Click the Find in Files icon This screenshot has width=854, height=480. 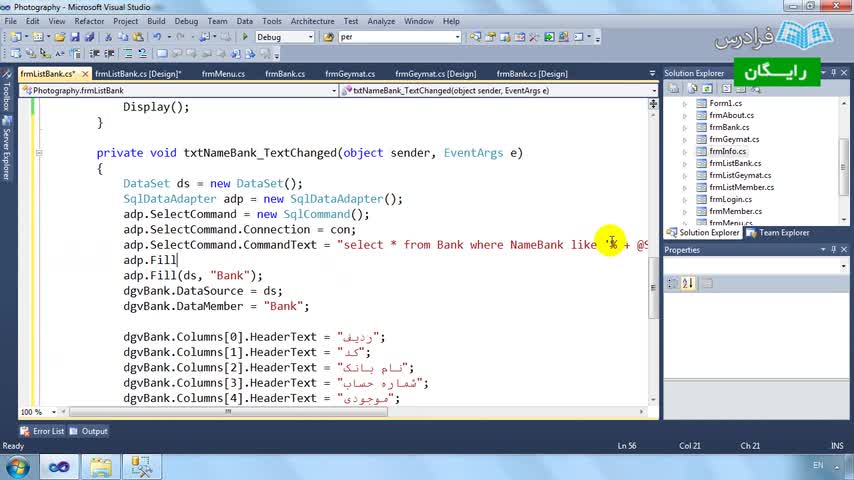[328, 37]
